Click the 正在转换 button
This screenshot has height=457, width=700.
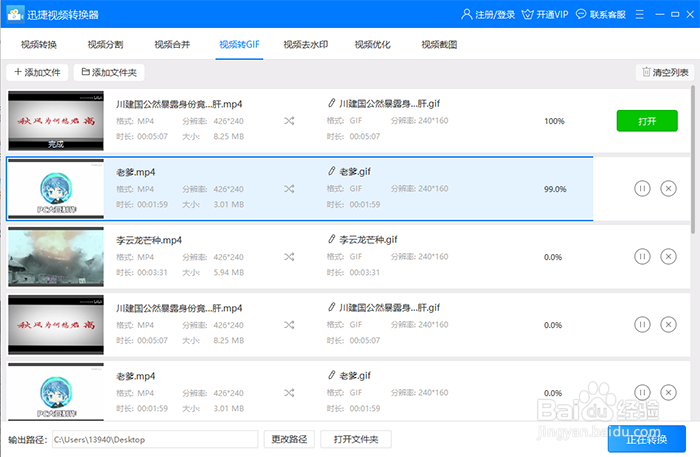(646, 439)
